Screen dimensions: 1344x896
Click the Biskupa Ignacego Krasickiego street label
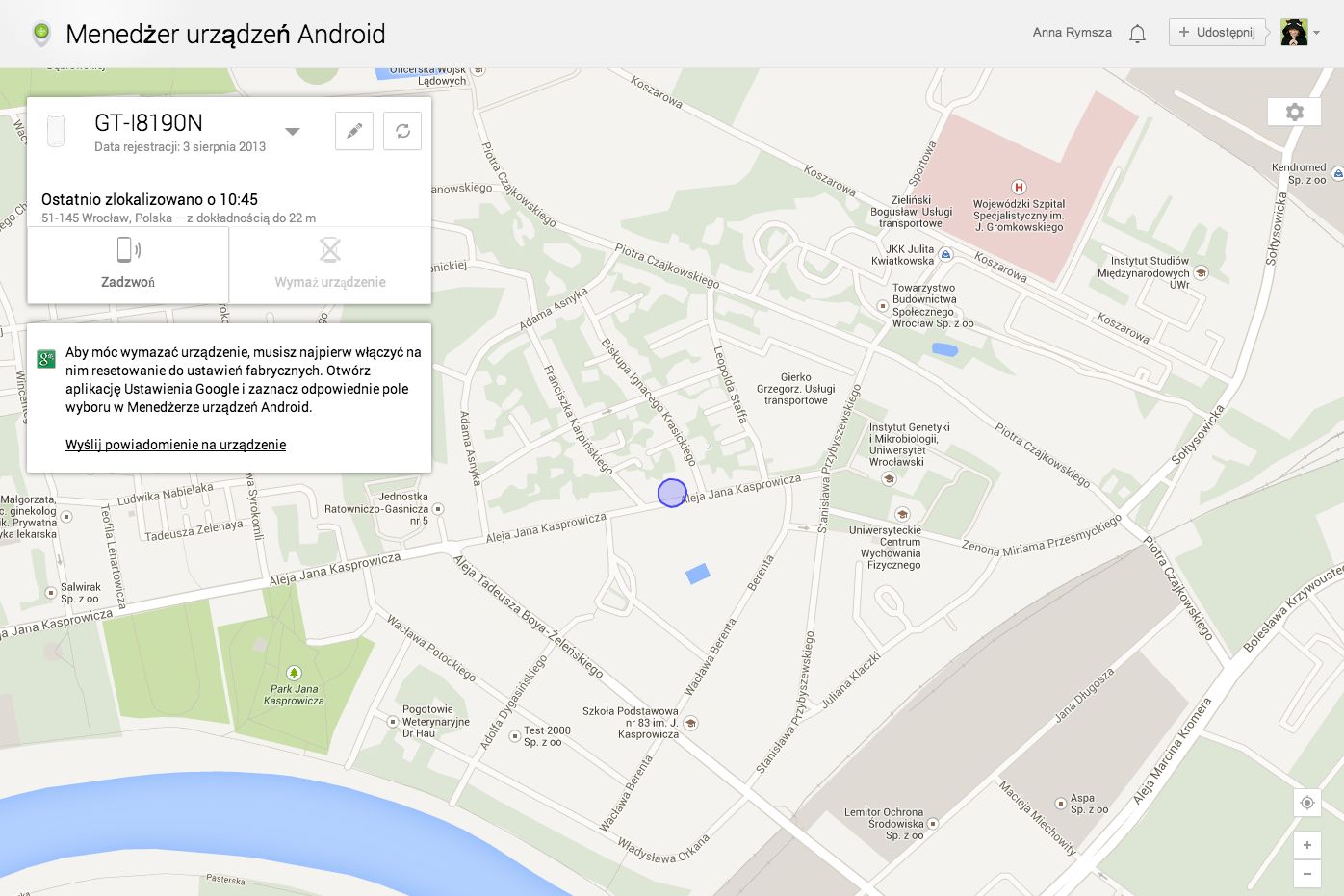(649, 402)
